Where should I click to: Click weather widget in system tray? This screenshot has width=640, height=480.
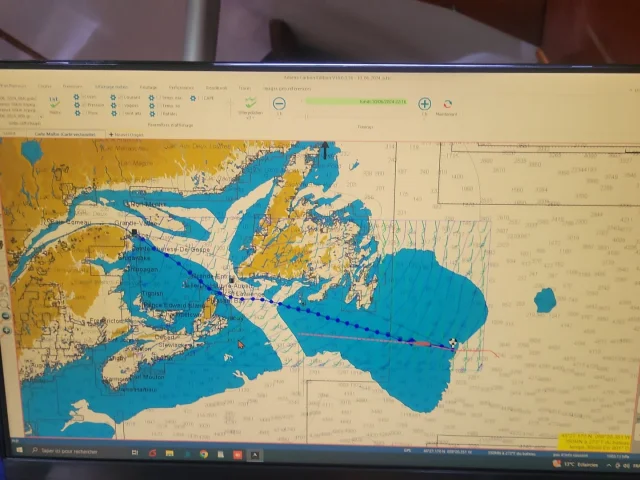[576, 464]
